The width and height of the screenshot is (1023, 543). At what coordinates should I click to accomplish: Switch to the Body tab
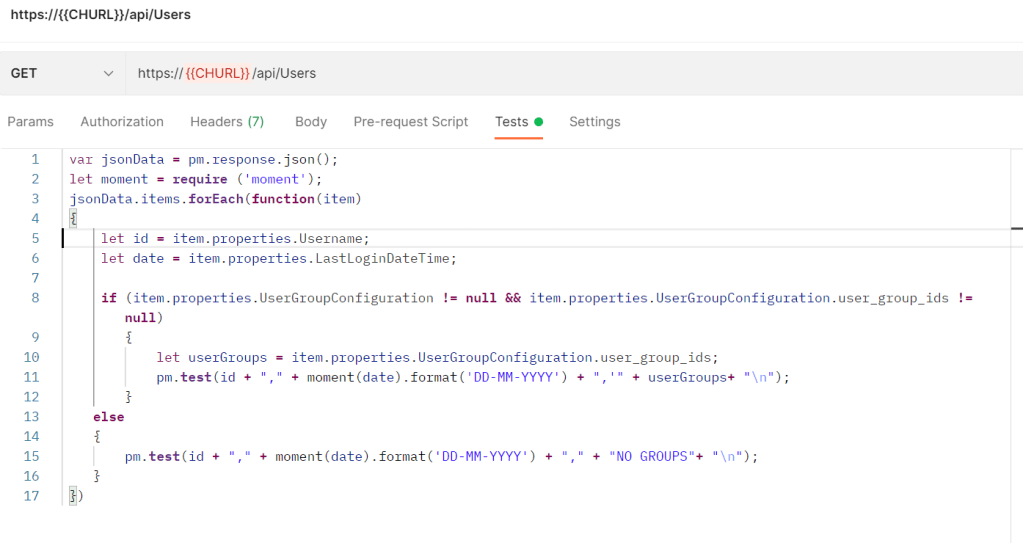pos(311,122)
